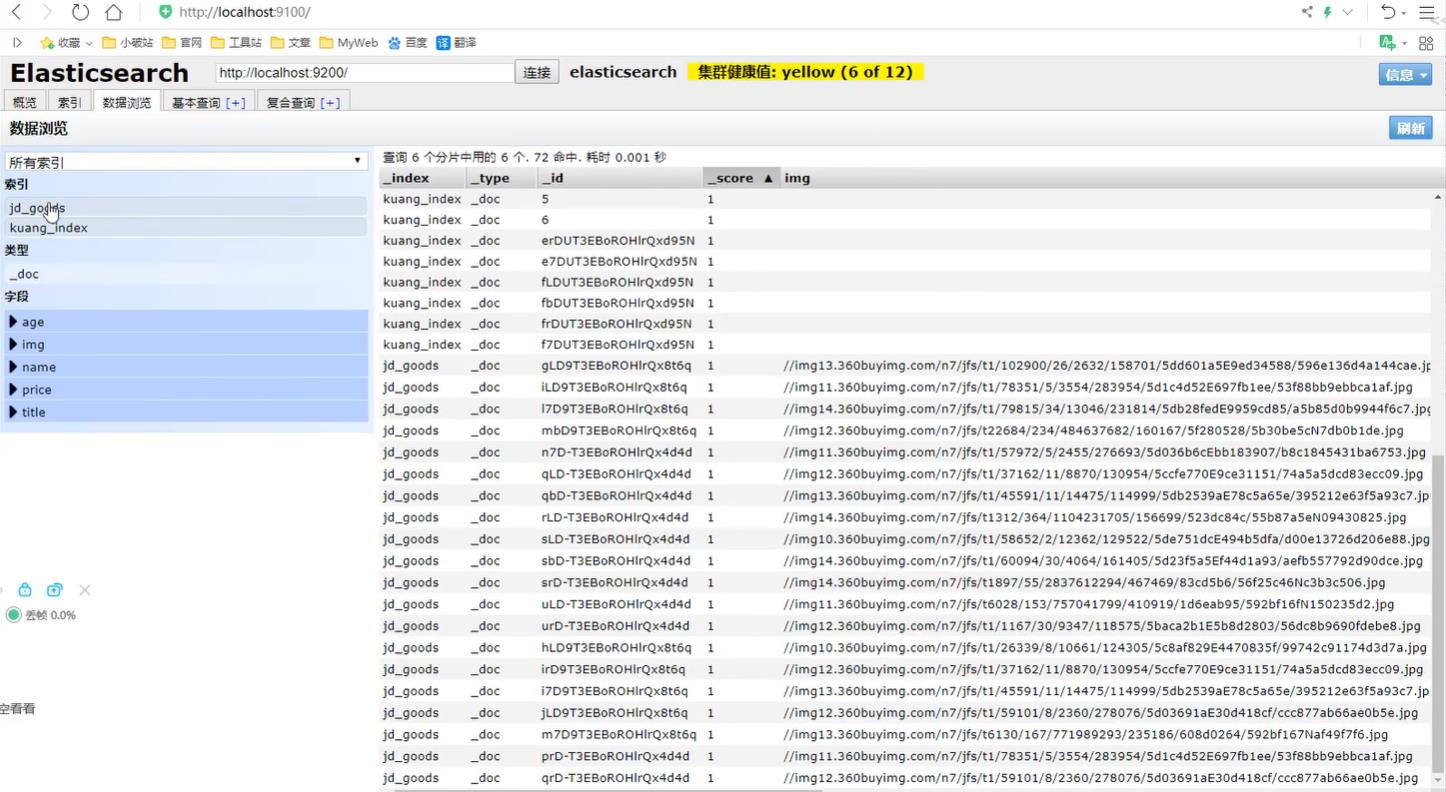Click the browser forward arrow
Image resolution: width=1446 pixels, height=792 pixels.
click(47, 12)
